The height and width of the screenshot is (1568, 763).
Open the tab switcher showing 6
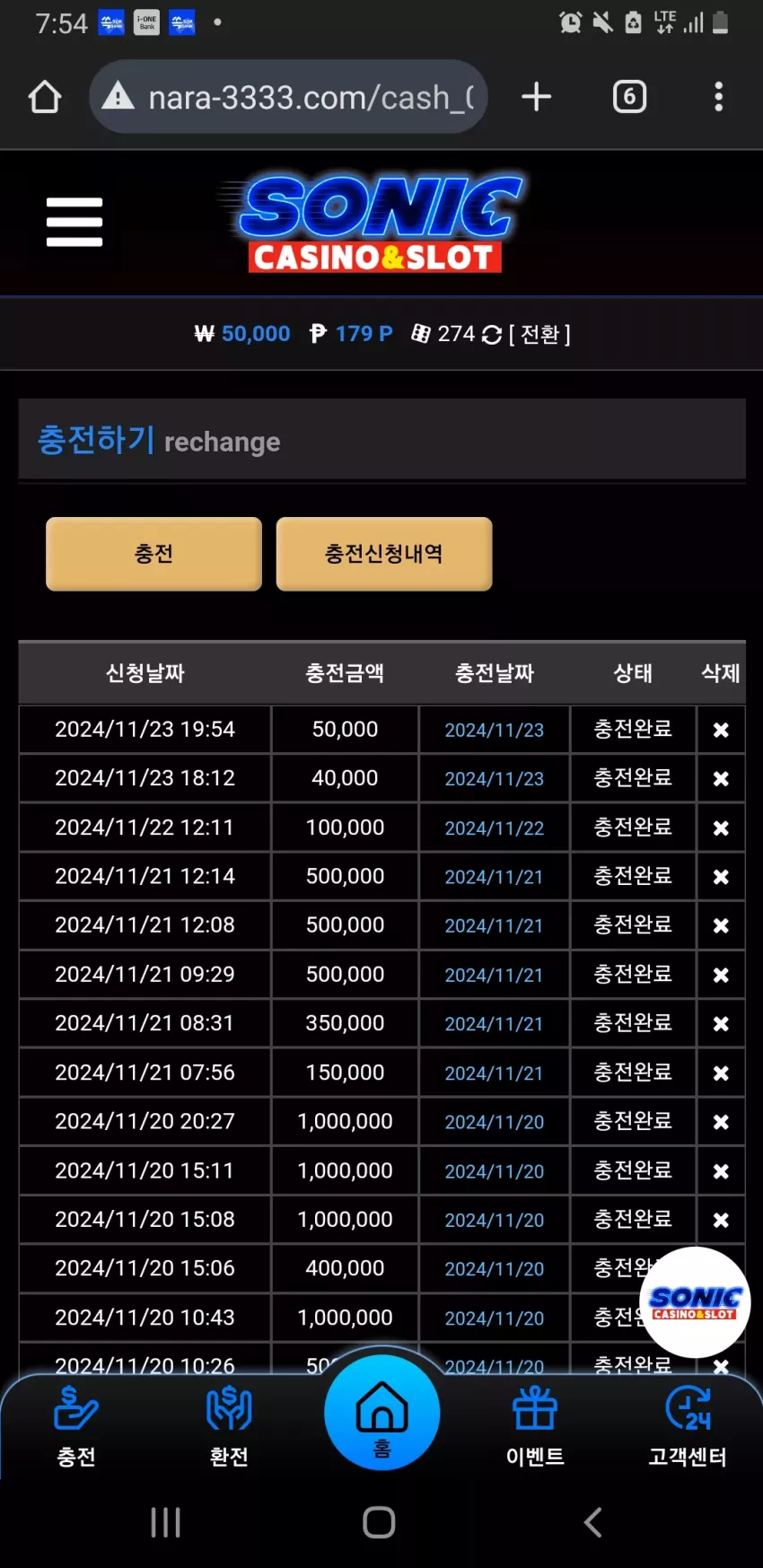pos(629,97)
